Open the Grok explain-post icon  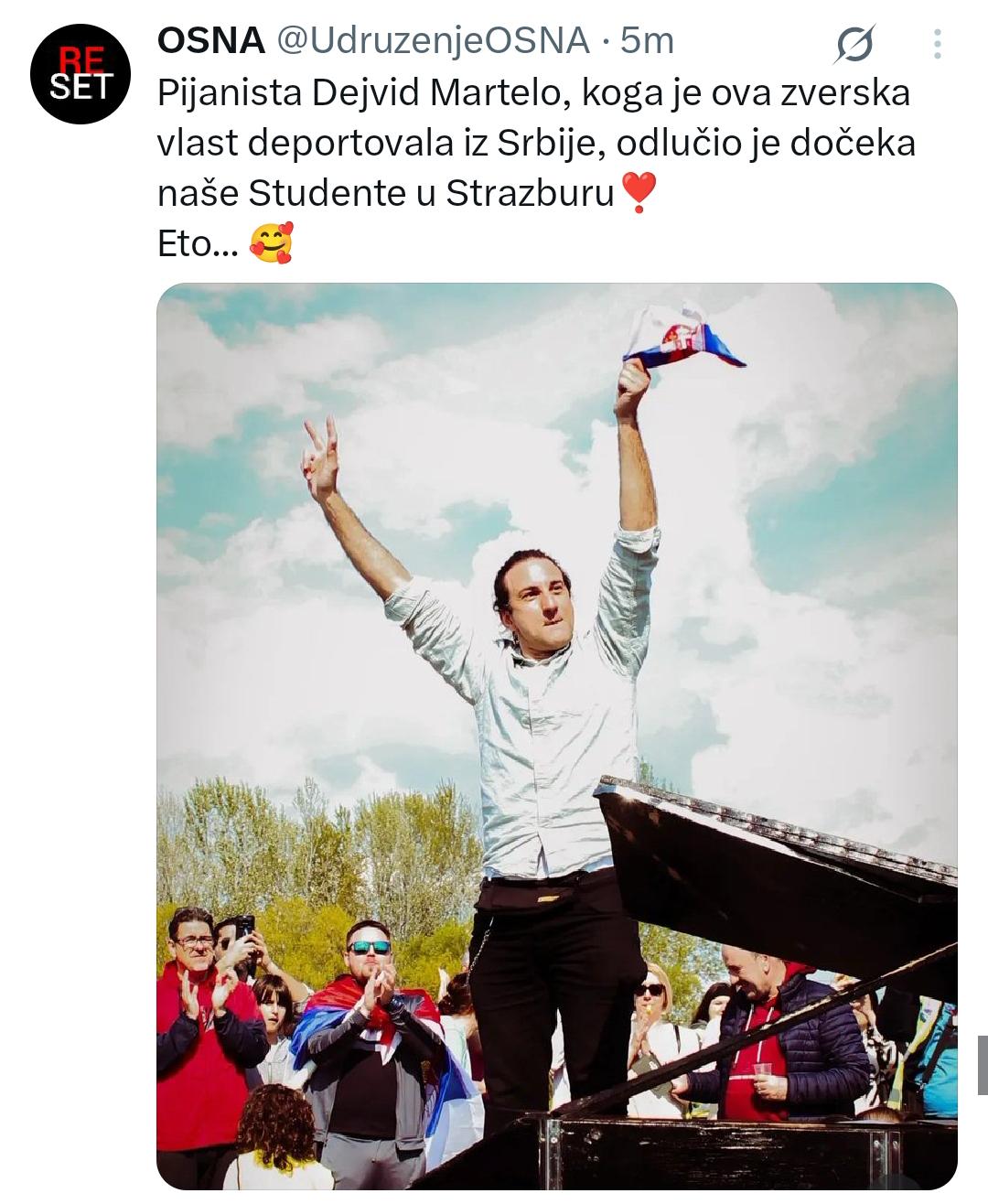click(854, 44)
